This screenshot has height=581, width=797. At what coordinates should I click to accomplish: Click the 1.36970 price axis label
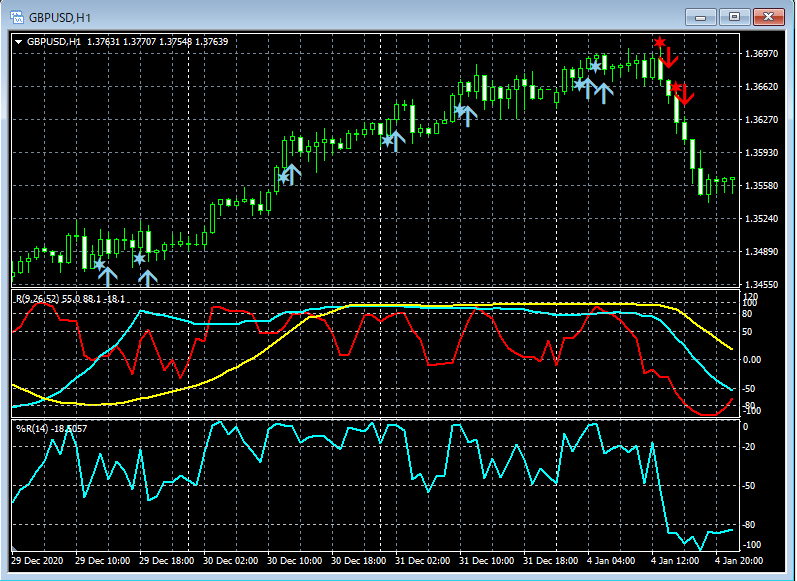click(761, 53)
